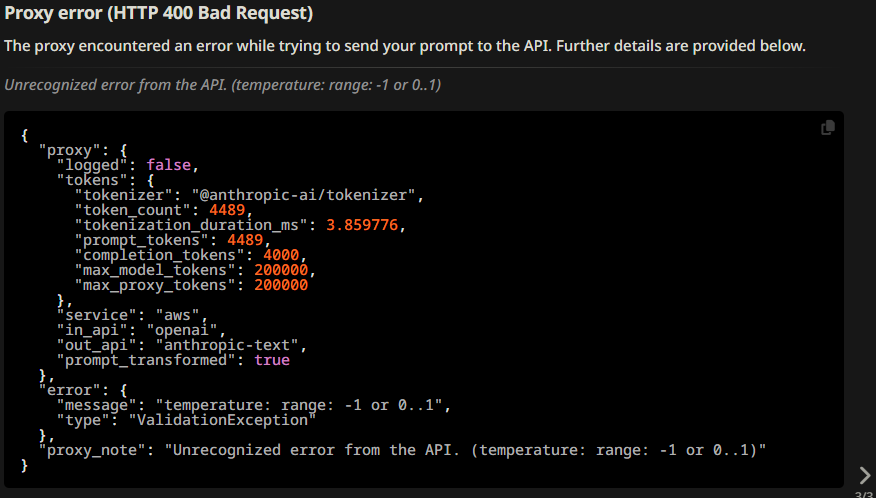This screenshot has height=498, width=876.
Task: Click the italic Unrecognized error line
Action: (x=222, y=85)
